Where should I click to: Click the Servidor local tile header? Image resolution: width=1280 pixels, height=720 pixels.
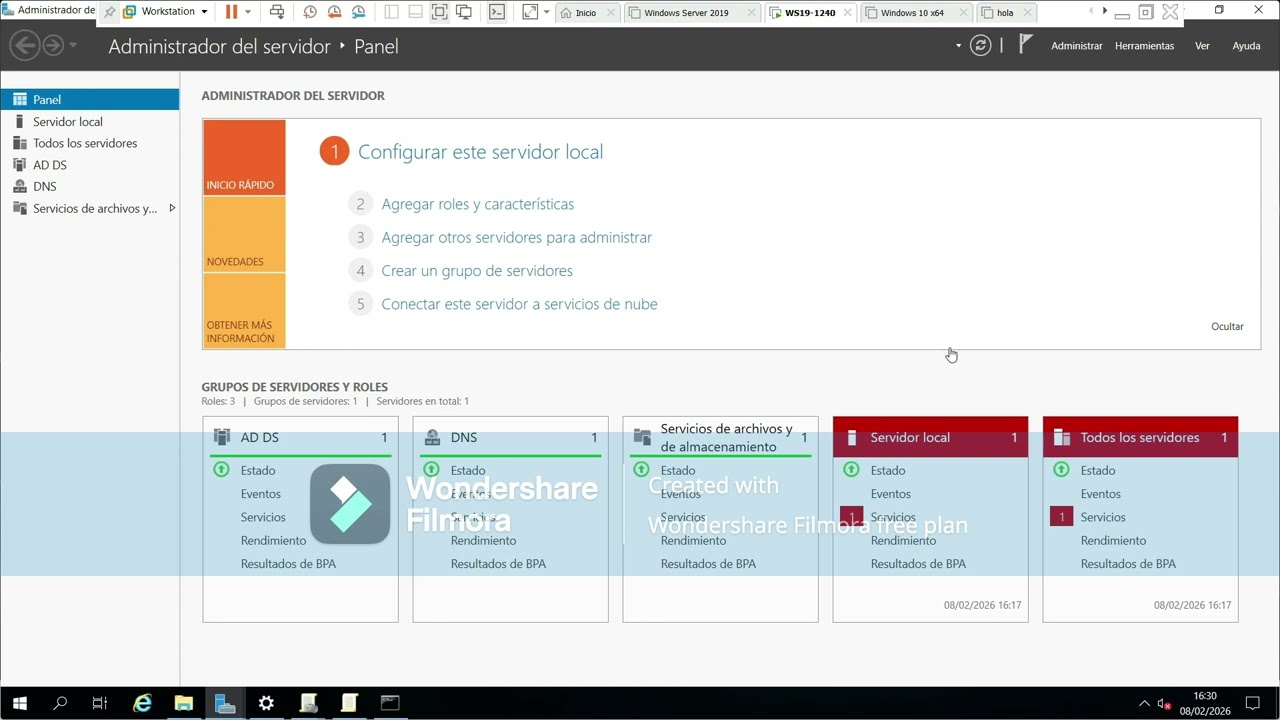930,437
